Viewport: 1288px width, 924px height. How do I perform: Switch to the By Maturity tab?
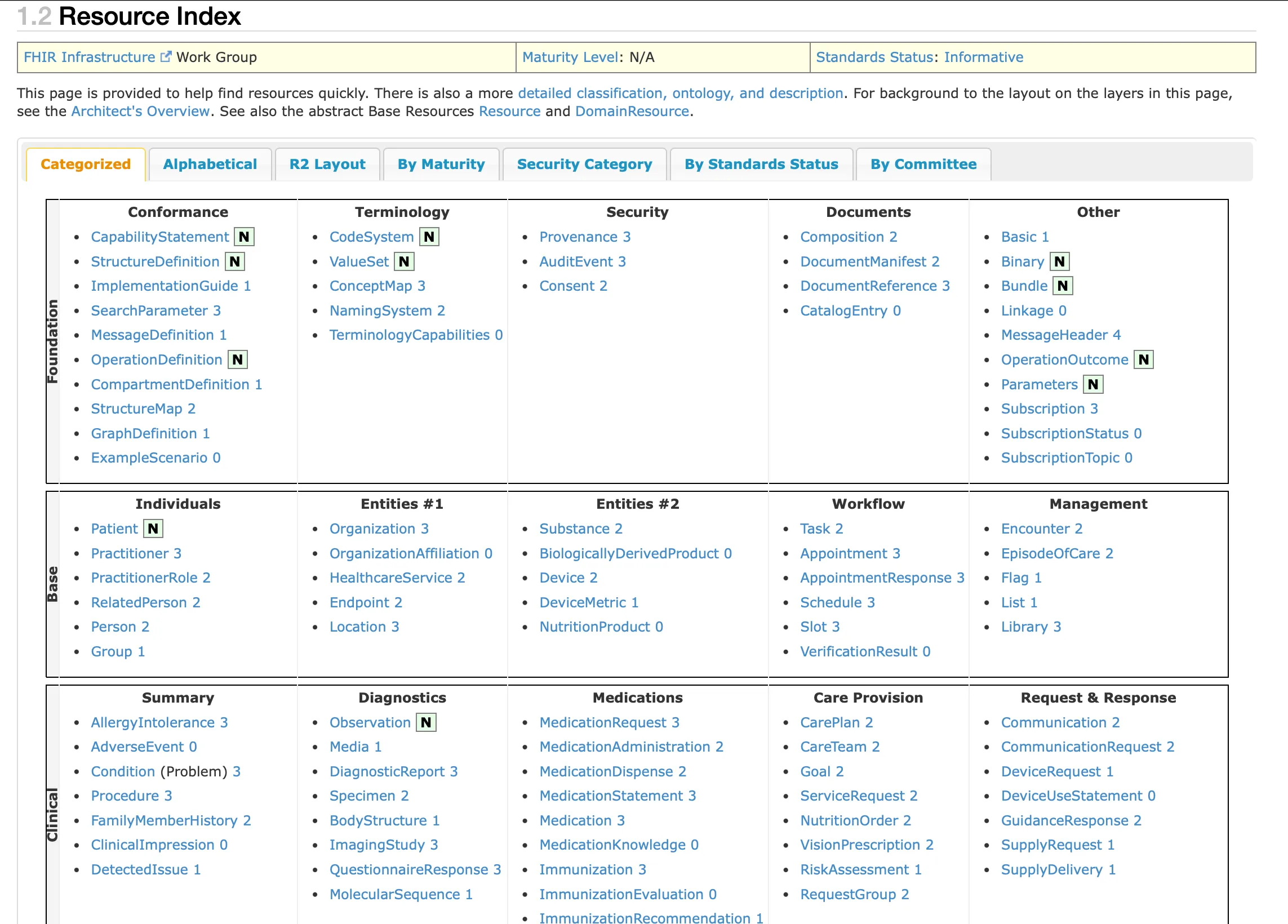[x=441, y=164]
